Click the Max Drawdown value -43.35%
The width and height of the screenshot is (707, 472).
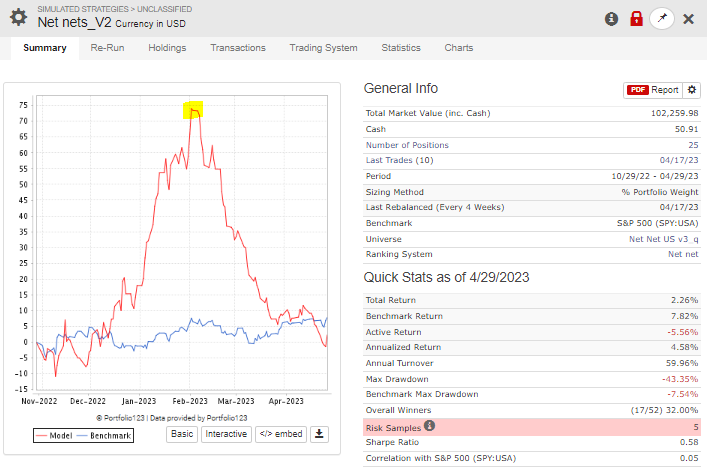click(680, 379)
